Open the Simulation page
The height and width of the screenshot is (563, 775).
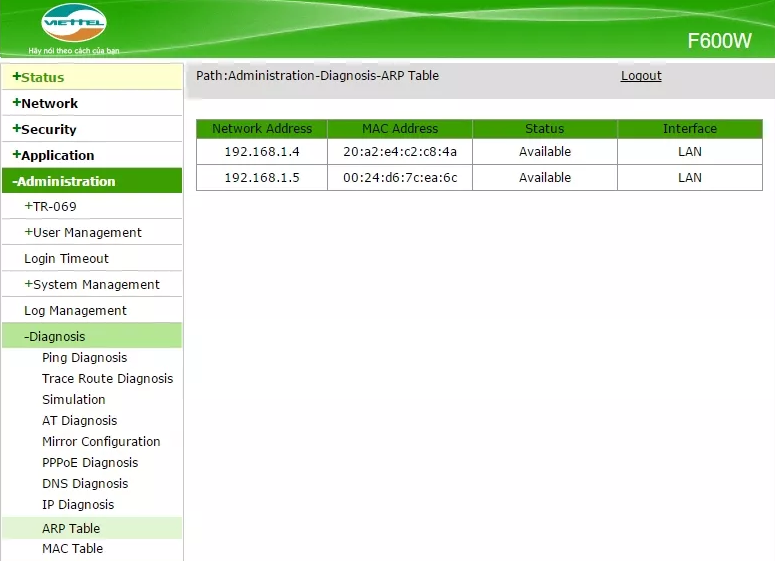pyautogui.click(x=74, y=399)
